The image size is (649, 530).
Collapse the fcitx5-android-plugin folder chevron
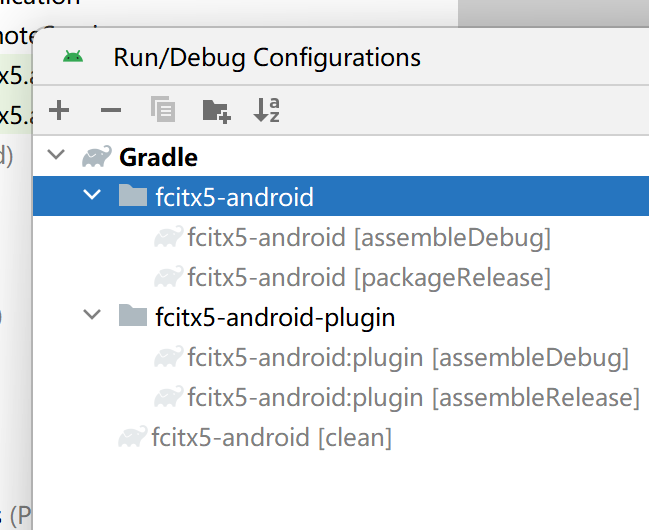(x=93, y=317)
